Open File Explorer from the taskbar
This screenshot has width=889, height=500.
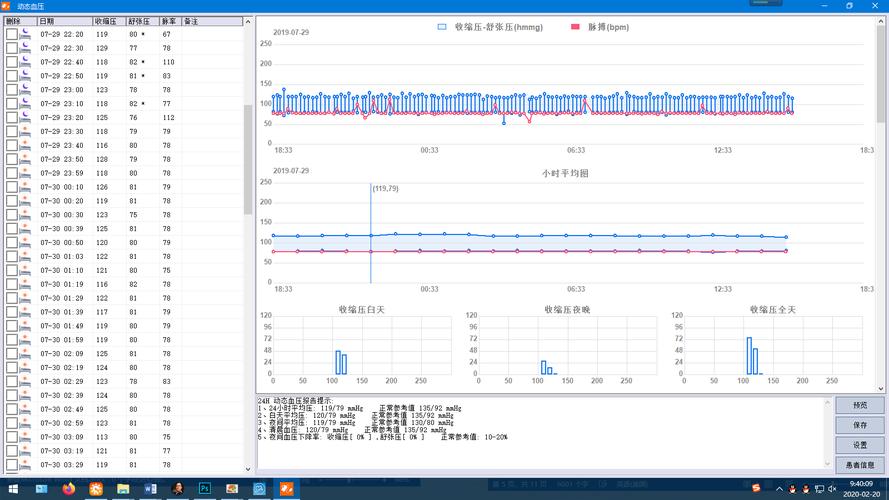tap(123, 488)
